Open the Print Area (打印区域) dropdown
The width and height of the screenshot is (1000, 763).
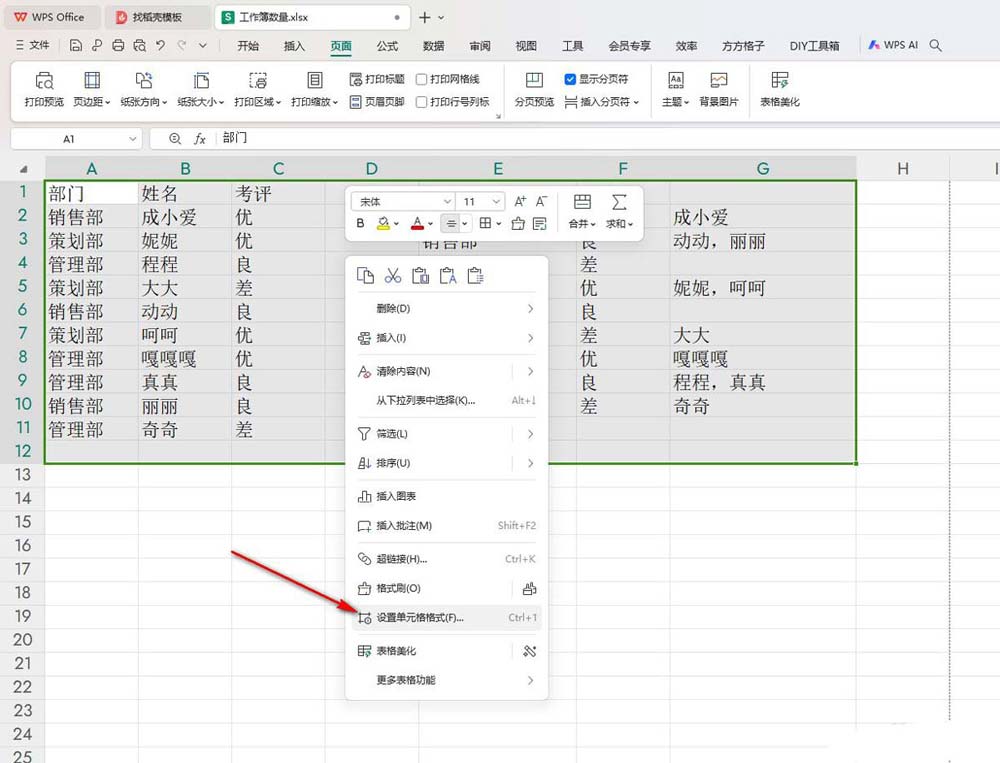click(258, 89)
